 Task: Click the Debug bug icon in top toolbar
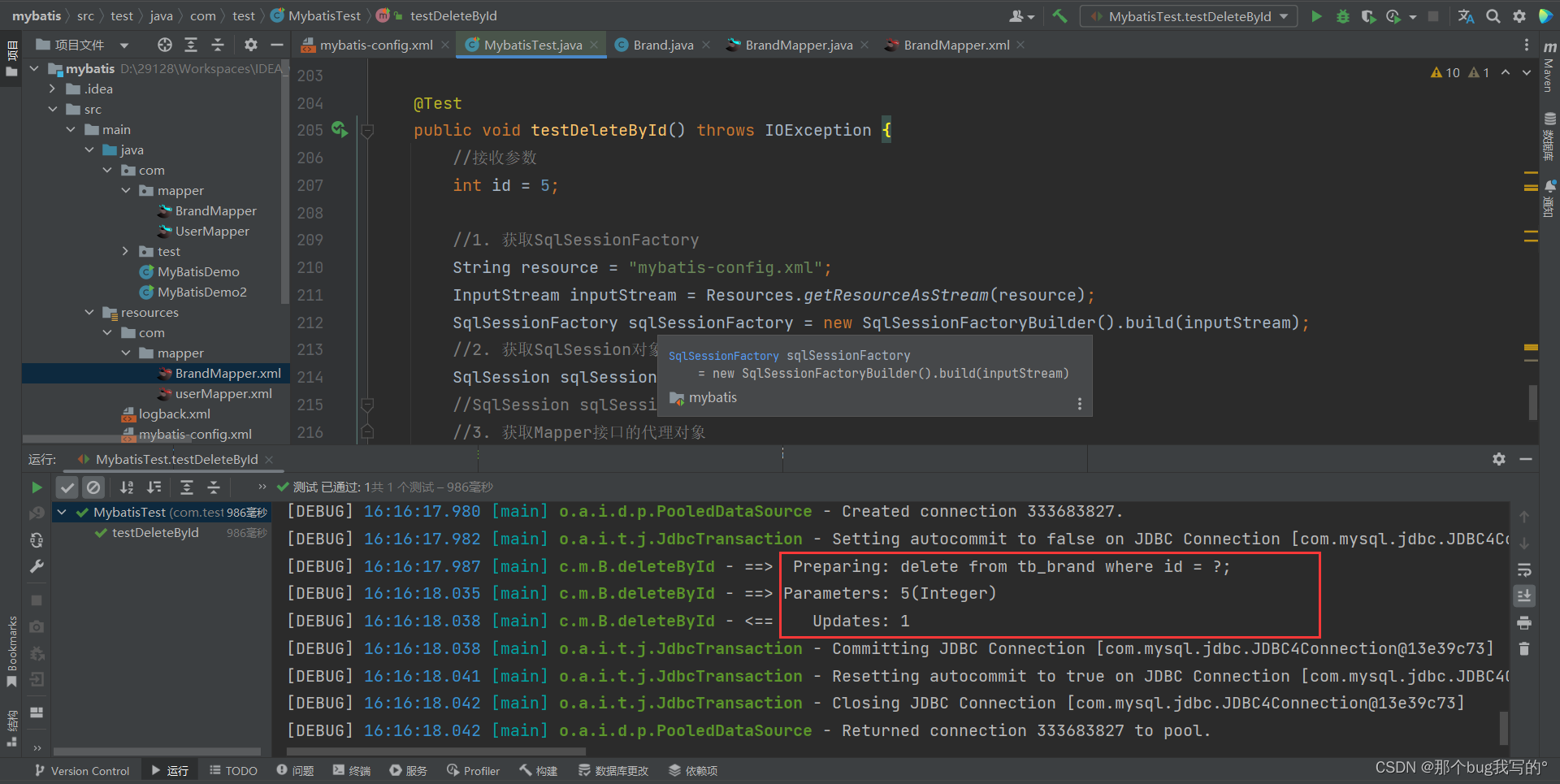click(1343, 16)
